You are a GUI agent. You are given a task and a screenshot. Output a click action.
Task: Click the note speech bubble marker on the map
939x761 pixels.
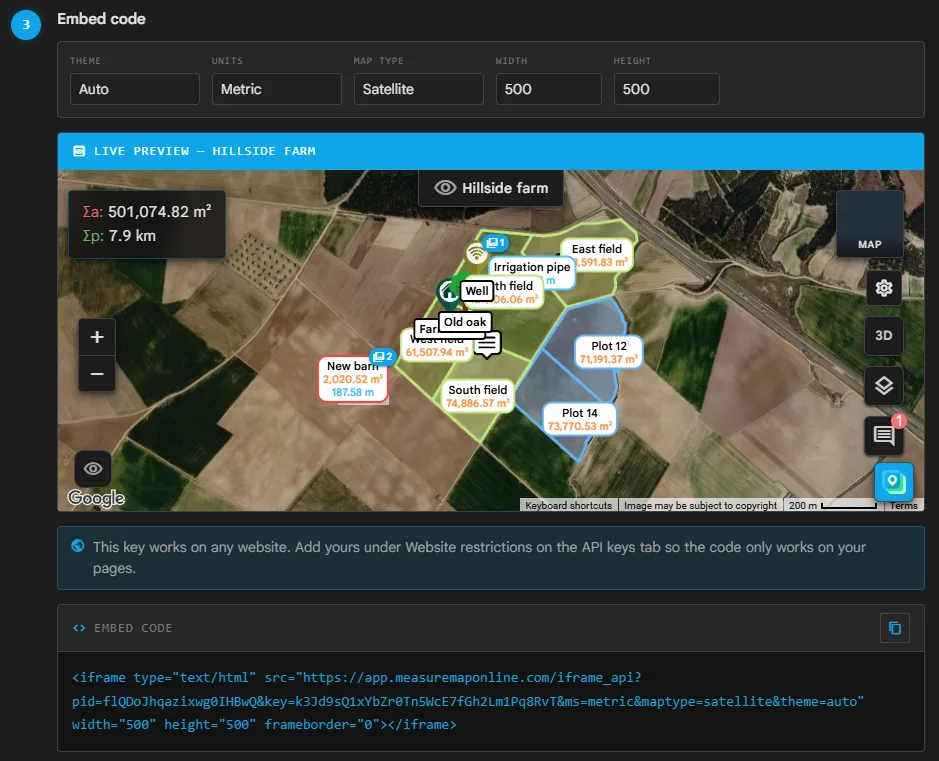[487, 344]
